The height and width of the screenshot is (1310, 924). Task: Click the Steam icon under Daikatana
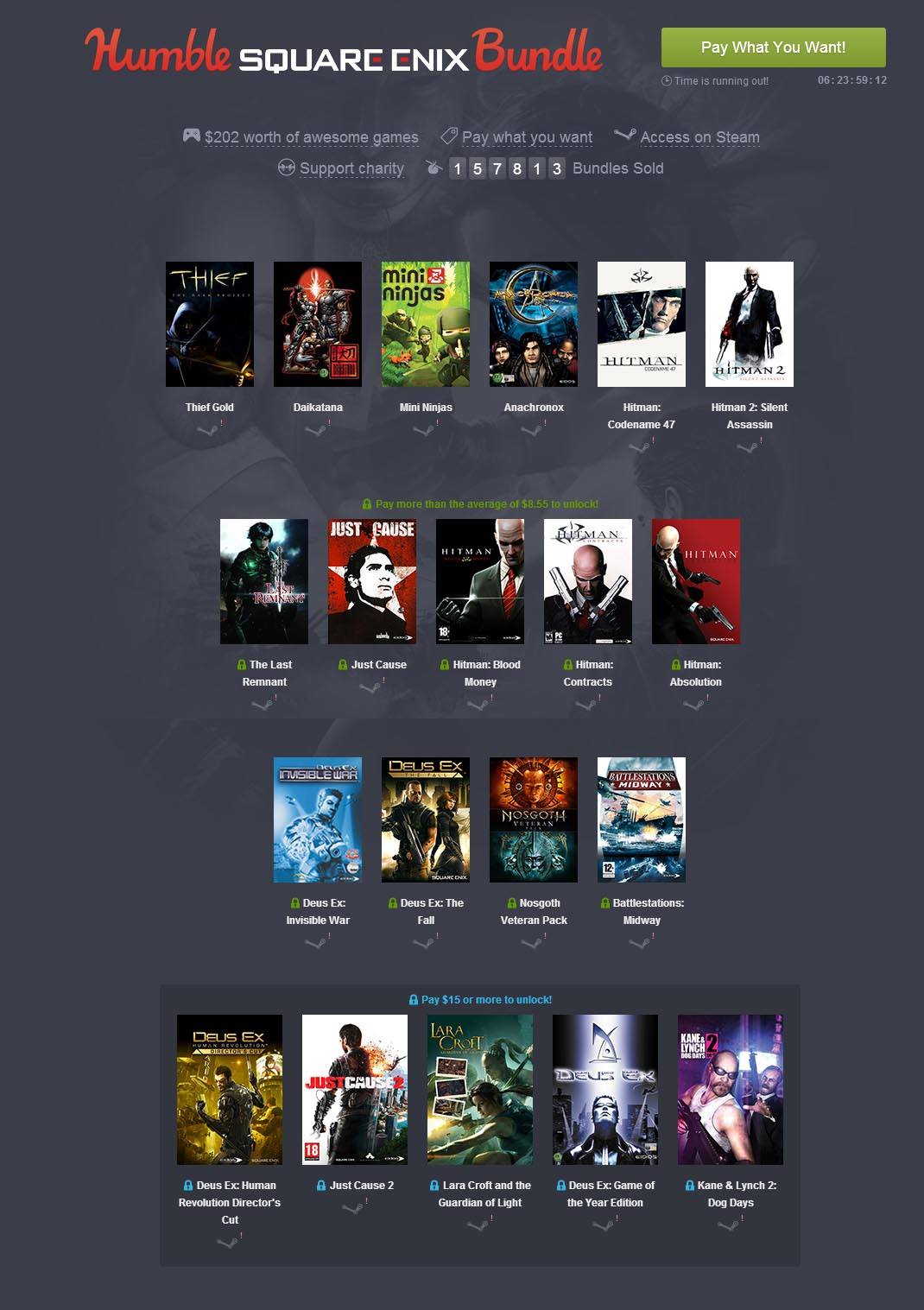pos(315,429)
